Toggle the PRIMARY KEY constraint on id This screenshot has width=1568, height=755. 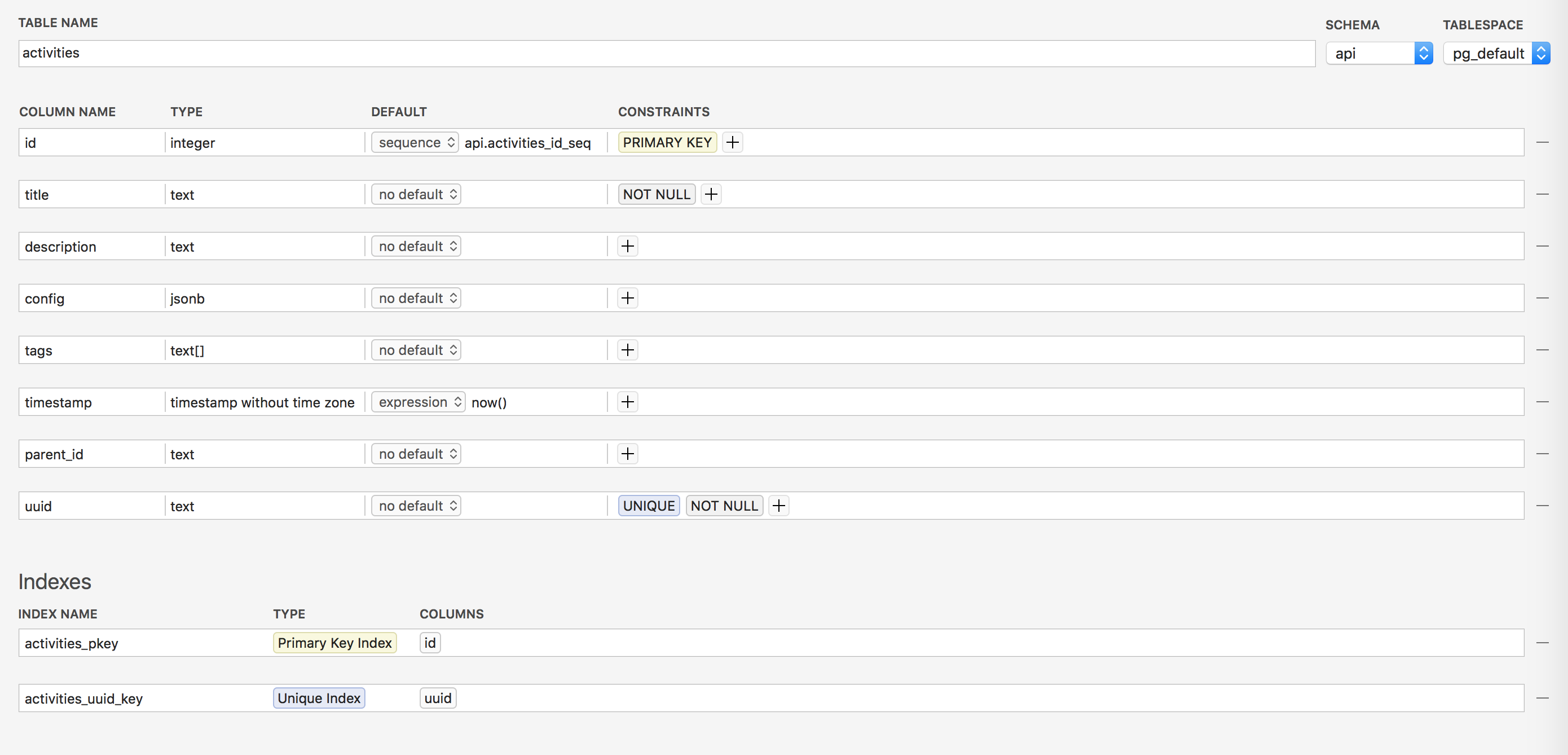click(667, 142)
